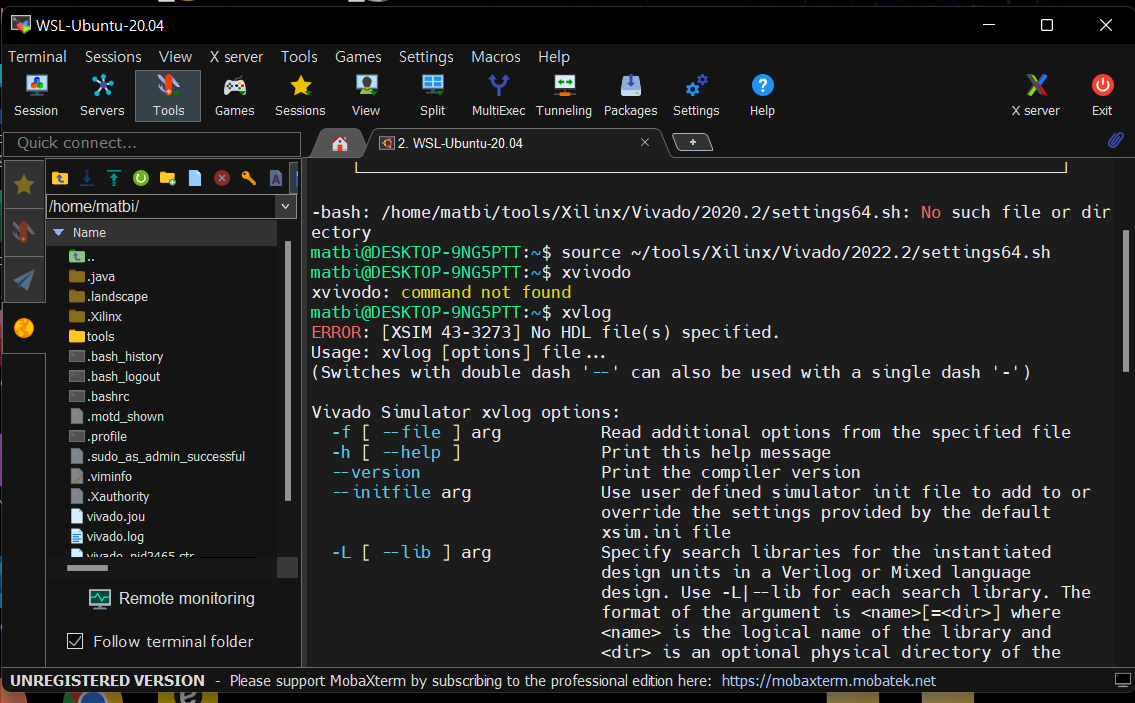1135x703 pixels.
Task: Open the Sftp globe sidebar tab
Action: (x=24, y=328)
